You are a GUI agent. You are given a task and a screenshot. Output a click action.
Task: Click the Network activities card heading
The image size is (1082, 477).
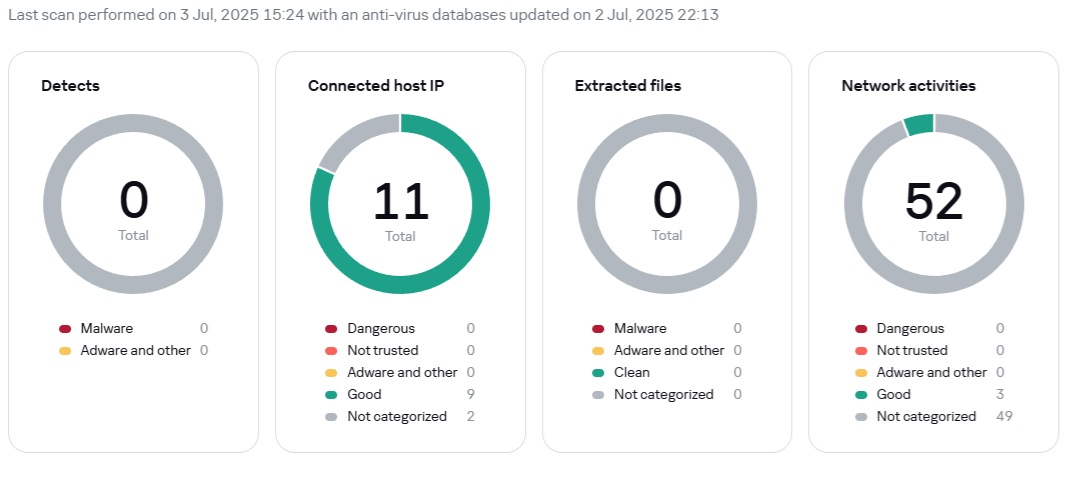[x=908, y=86]
